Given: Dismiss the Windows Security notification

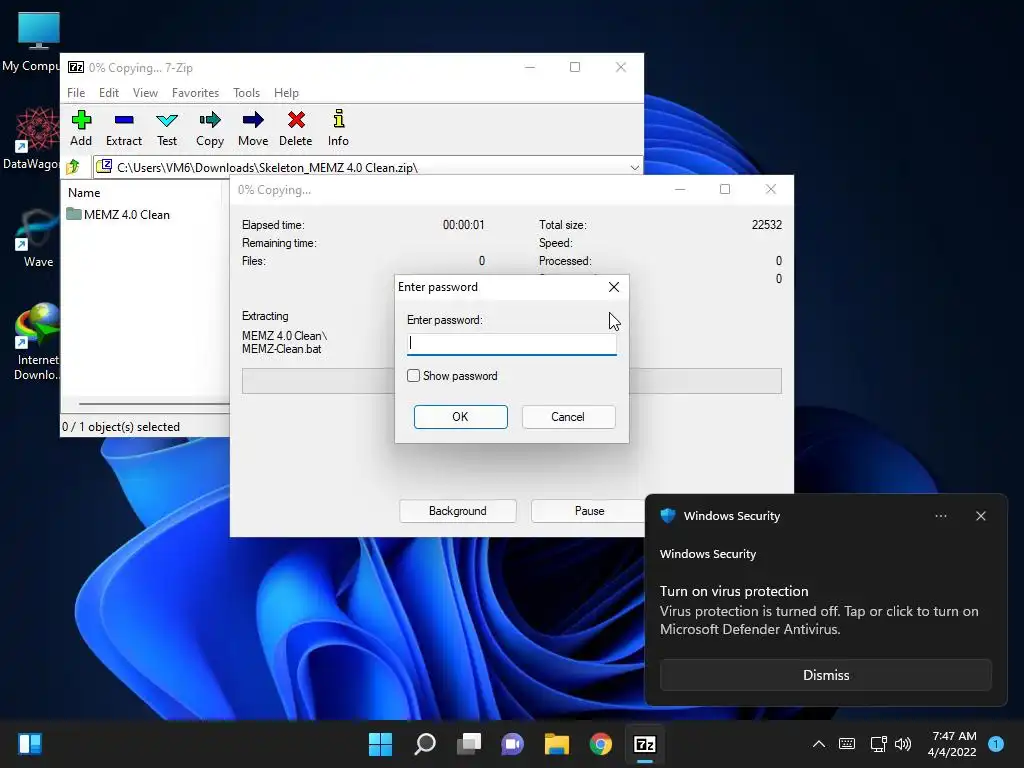Looking at the screenshot, I should click(x=825, y=675).
